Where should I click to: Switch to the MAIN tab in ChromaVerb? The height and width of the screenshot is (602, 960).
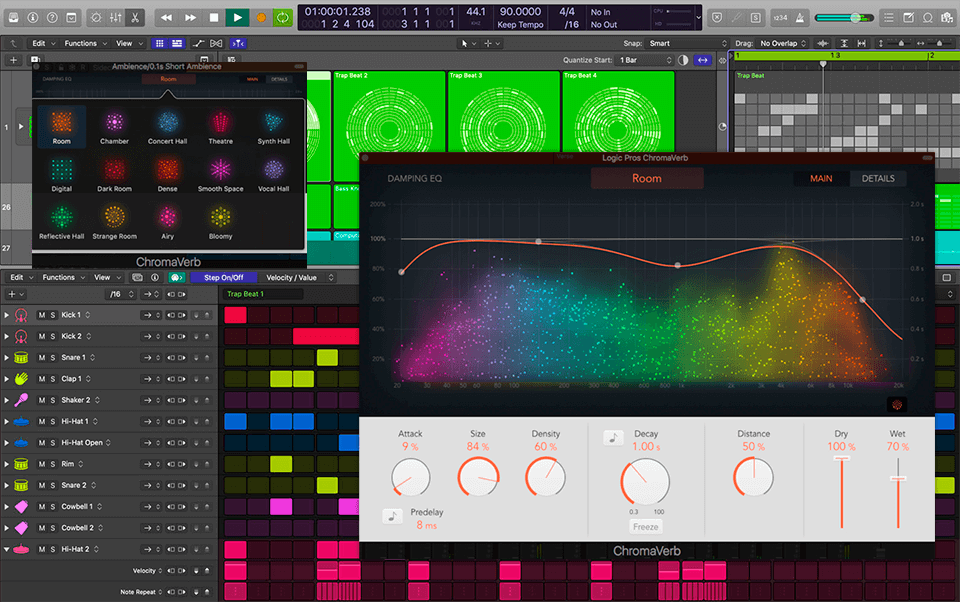pyautogui.click(x=821, y=179)
